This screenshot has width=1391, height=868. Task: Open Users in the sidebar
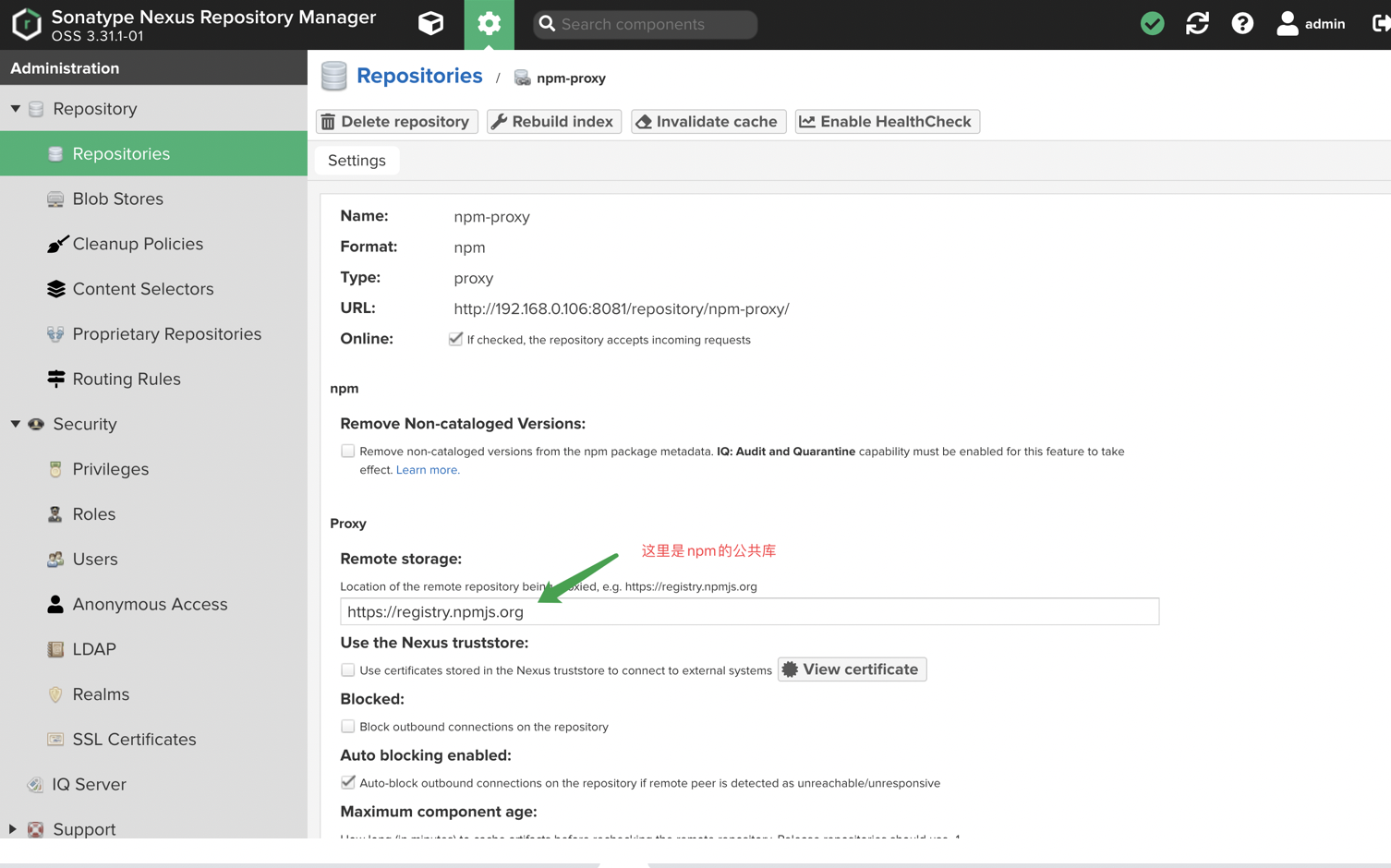(x=153, y=559)
